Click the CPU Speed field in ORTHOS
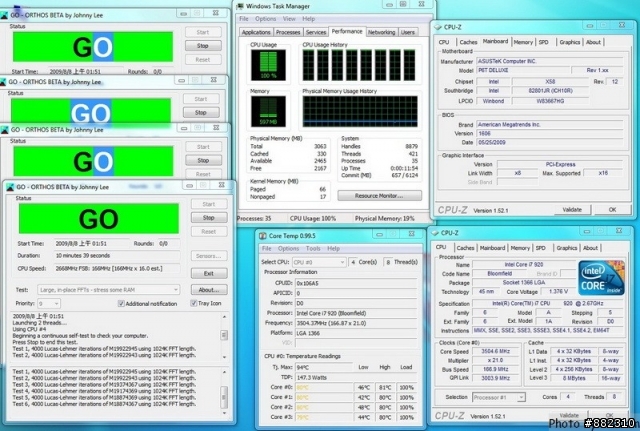 pos(117,269)
